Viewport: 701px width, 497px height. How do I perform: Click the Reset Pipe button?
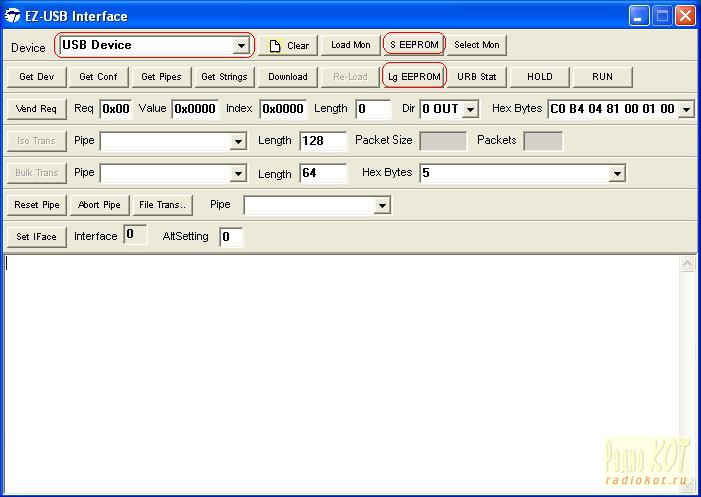point(37,205)
